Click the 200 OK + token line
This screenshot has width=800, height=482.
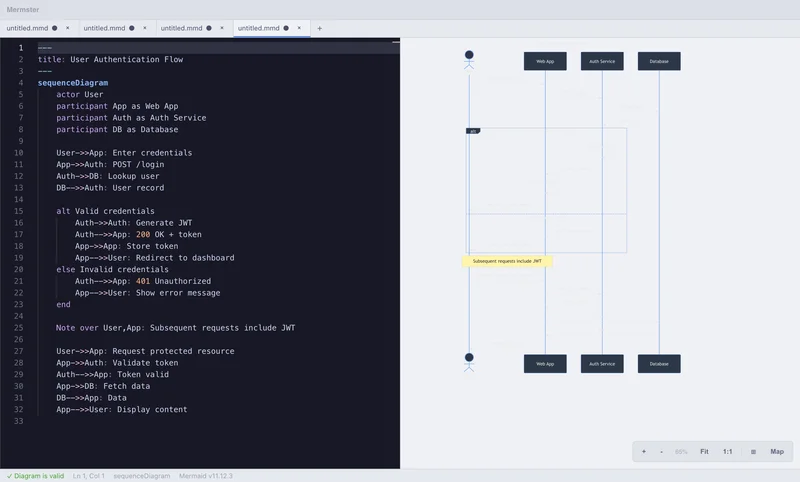tap(138, 235)
